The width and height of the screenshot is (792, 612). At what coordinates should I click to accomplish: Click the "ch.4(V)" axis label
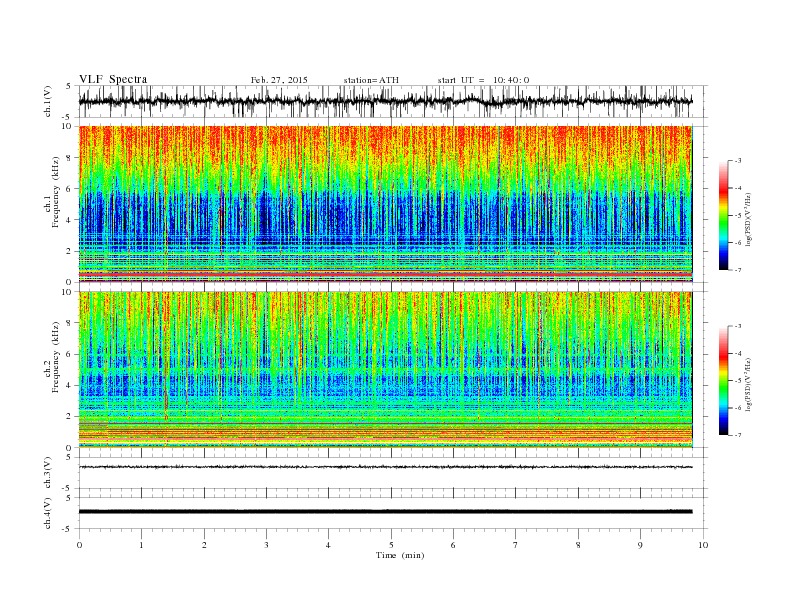48,513
